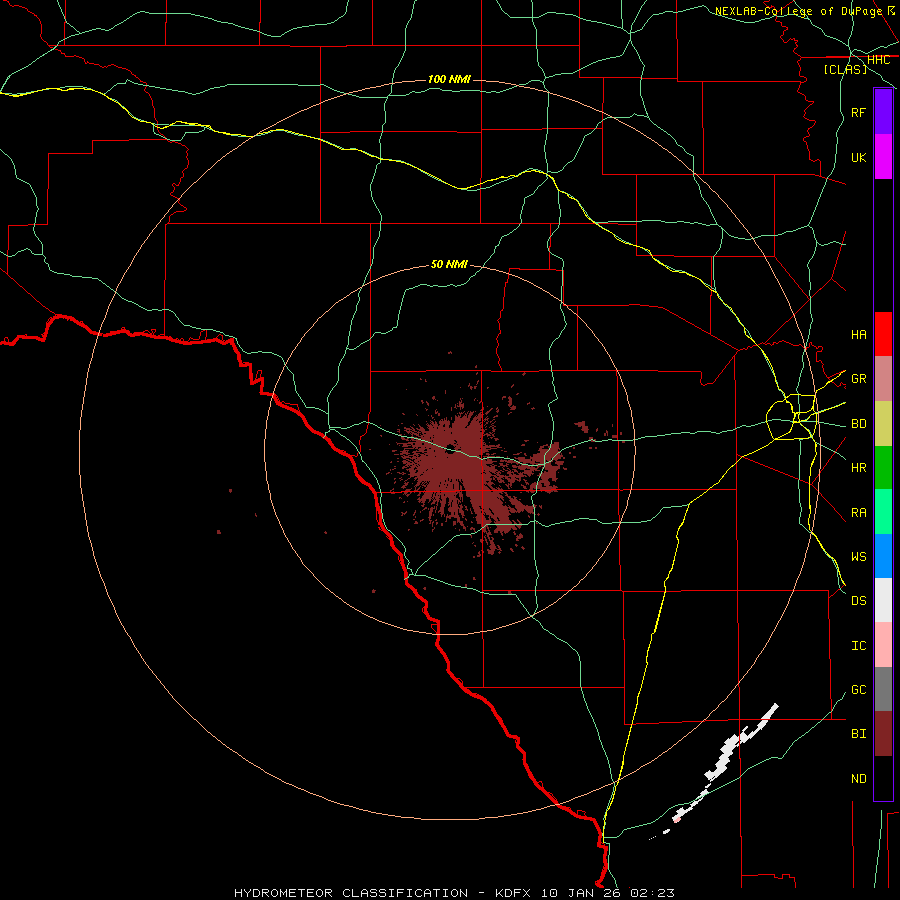Click the IC light pink legend swatch
The height and width of the screenshot is (900, 900).
coord(883,645)
